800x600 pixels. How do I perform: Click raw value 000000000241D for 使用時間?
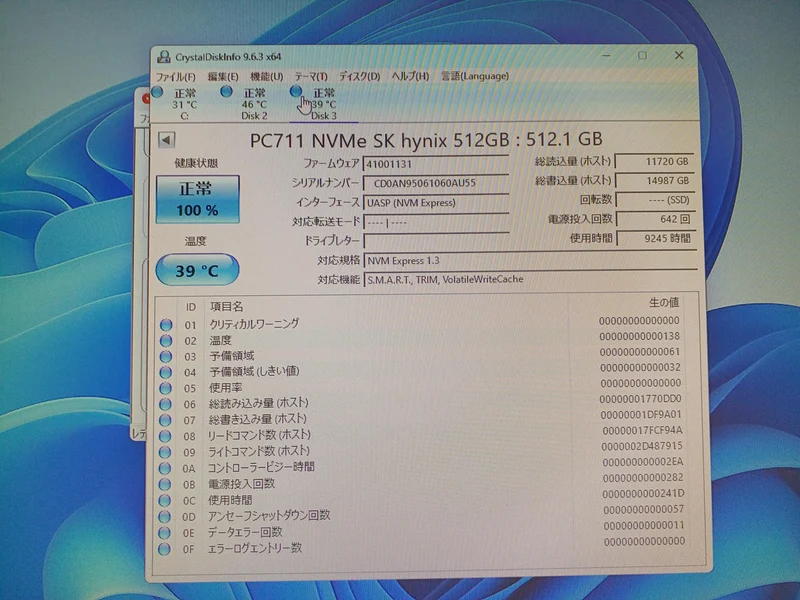click(x=643, y=494)
